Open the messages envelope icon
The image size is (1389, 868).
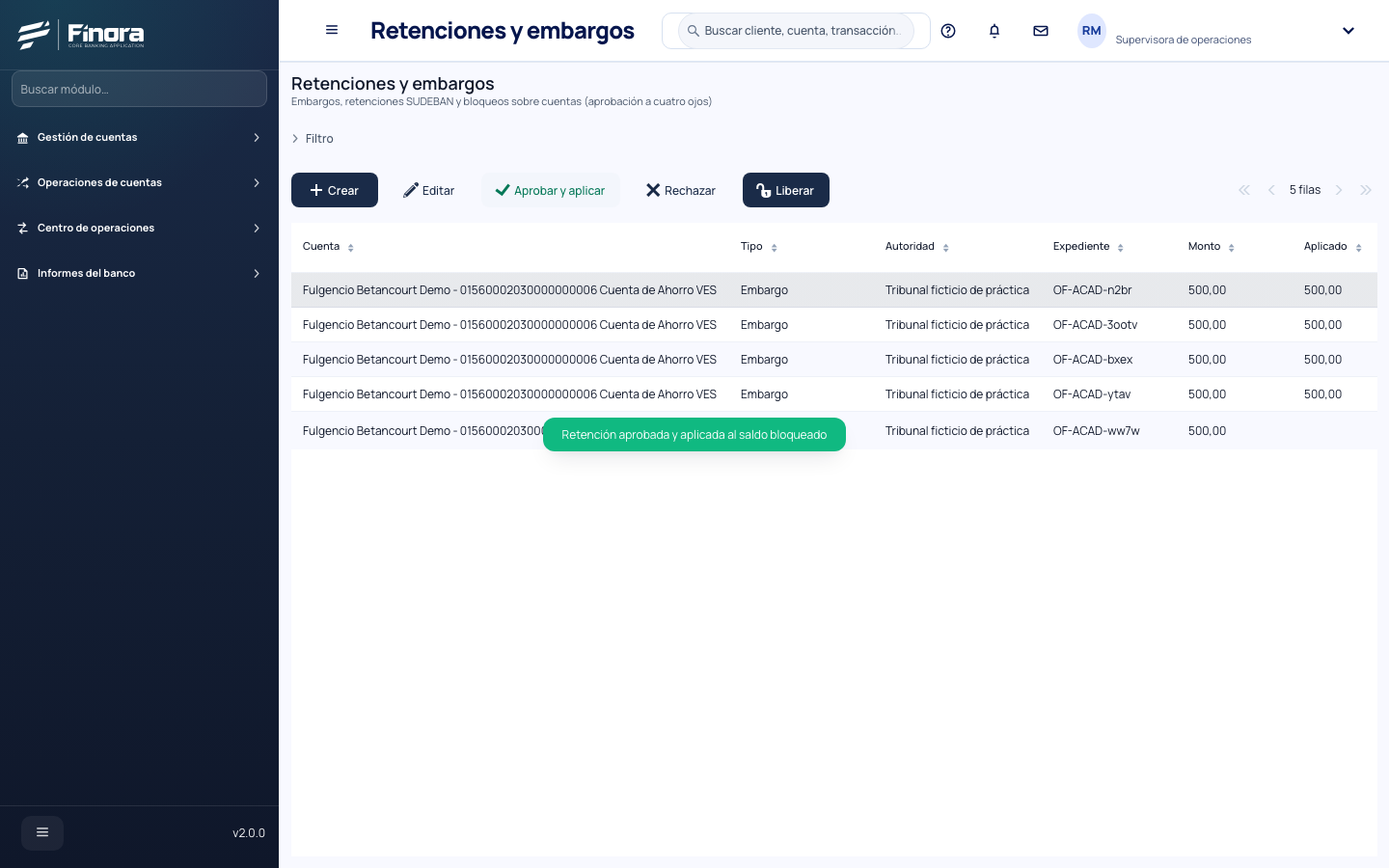(x=1041, y=31)
